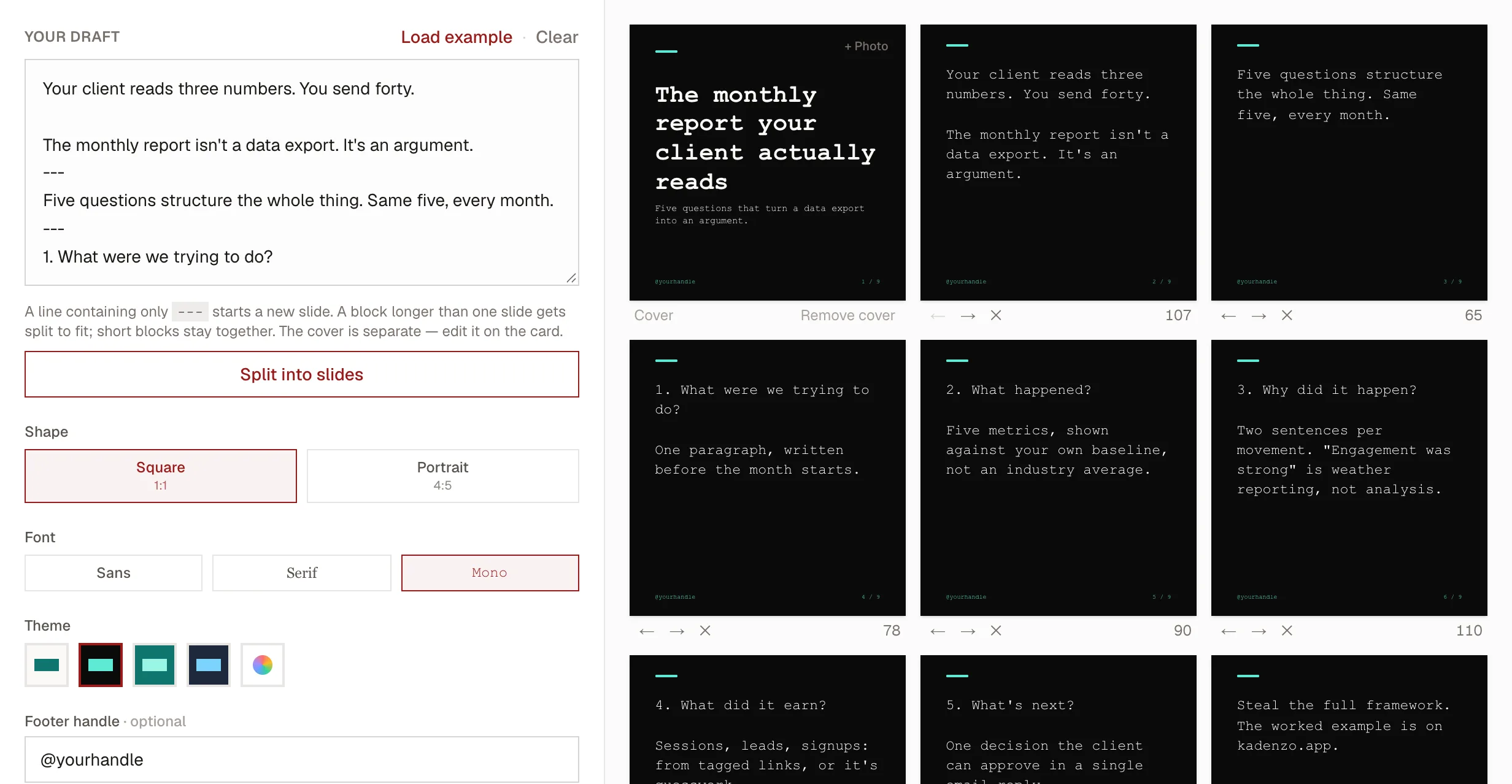Viewport: 1512px width, 784px height.
Task: Delete the 'What were we trying' slide
Action: 705,631
